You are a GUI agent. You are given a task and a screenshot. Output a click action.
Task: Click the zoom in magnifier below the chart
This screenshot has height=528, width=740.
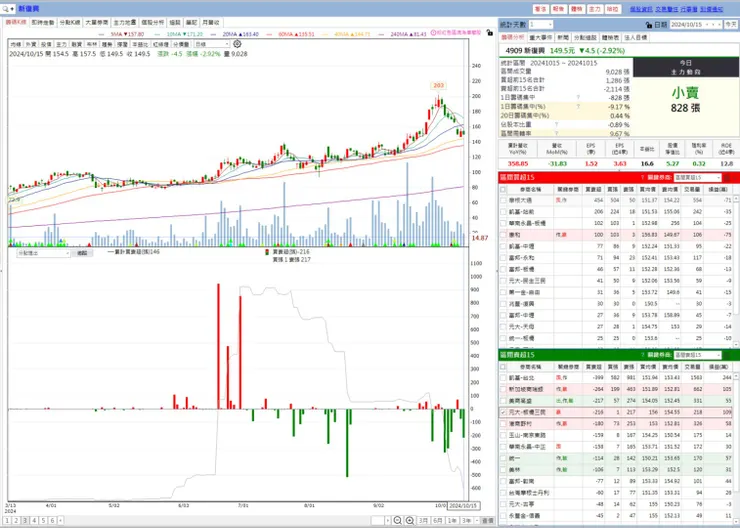[410, 520]
